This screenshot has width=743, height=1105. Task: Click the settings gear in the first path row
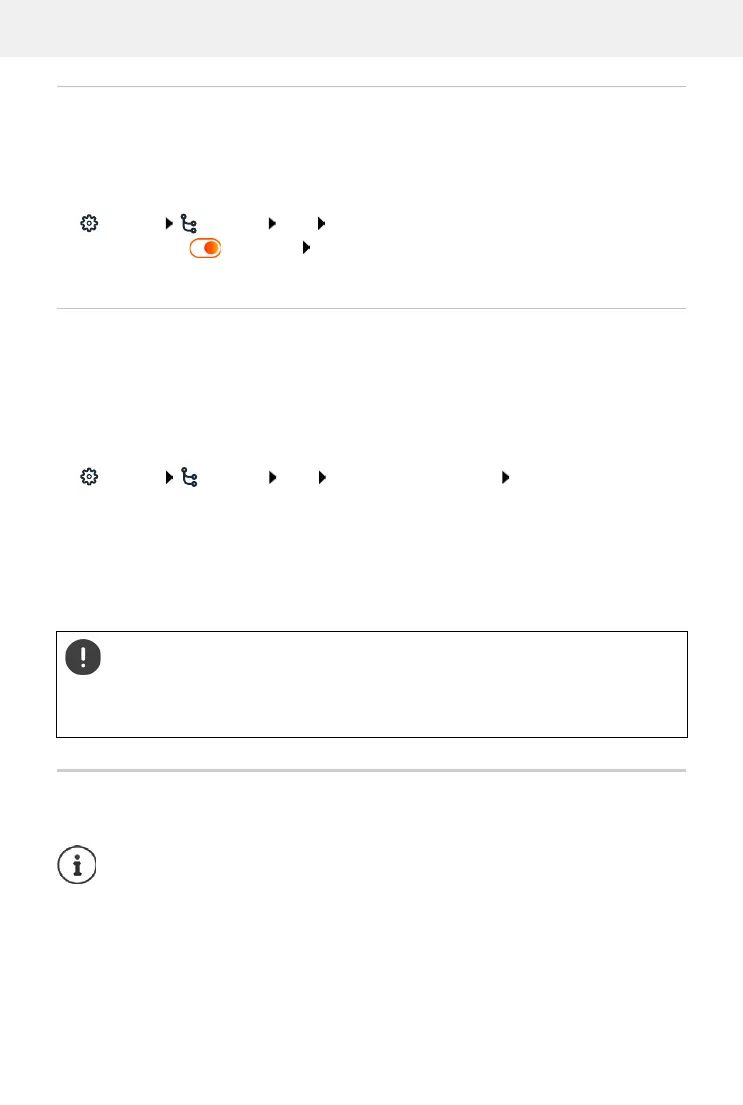(88, 224)
